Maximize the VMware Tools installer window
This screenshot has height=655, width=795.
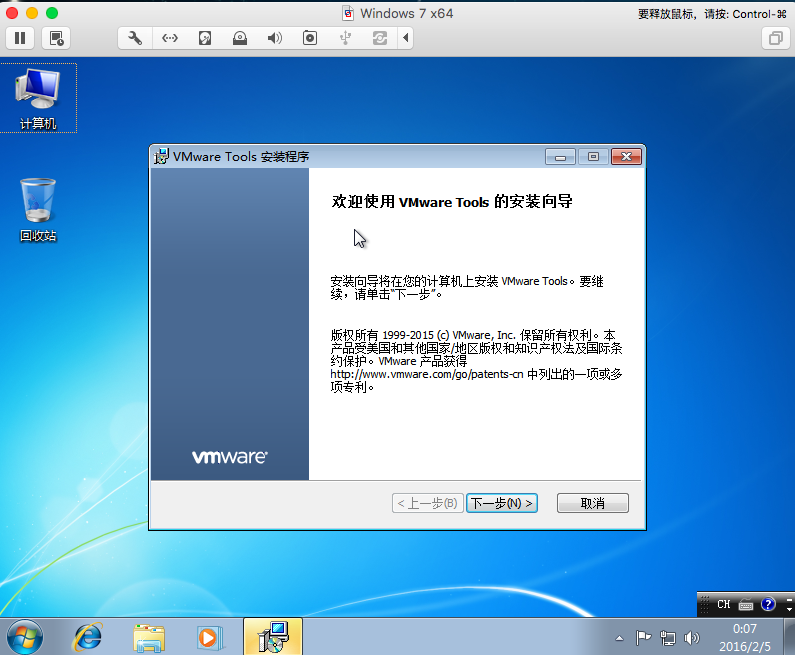tap(593, 157)
